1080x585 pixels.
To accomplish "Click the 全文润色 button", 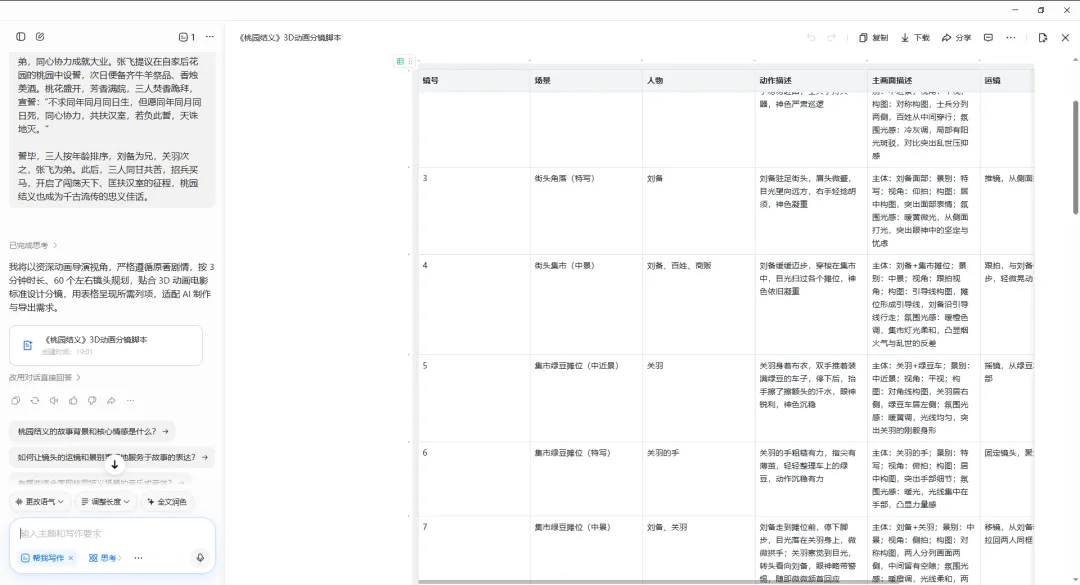I will [167, 502].
